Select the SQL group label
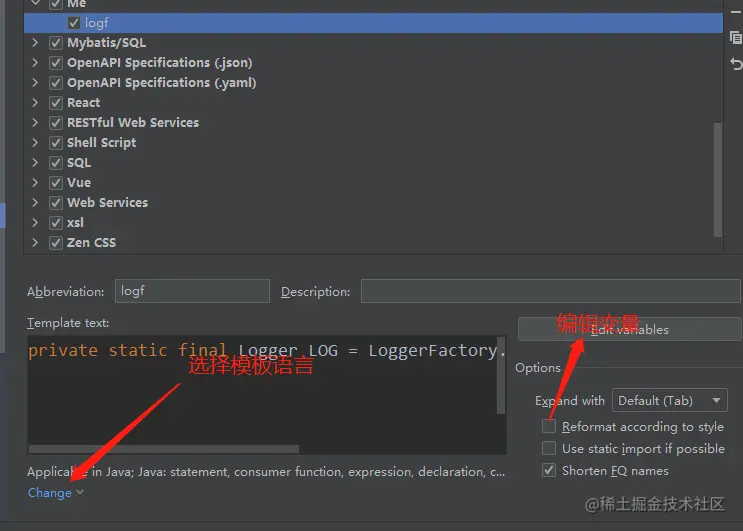 (79, 162)
